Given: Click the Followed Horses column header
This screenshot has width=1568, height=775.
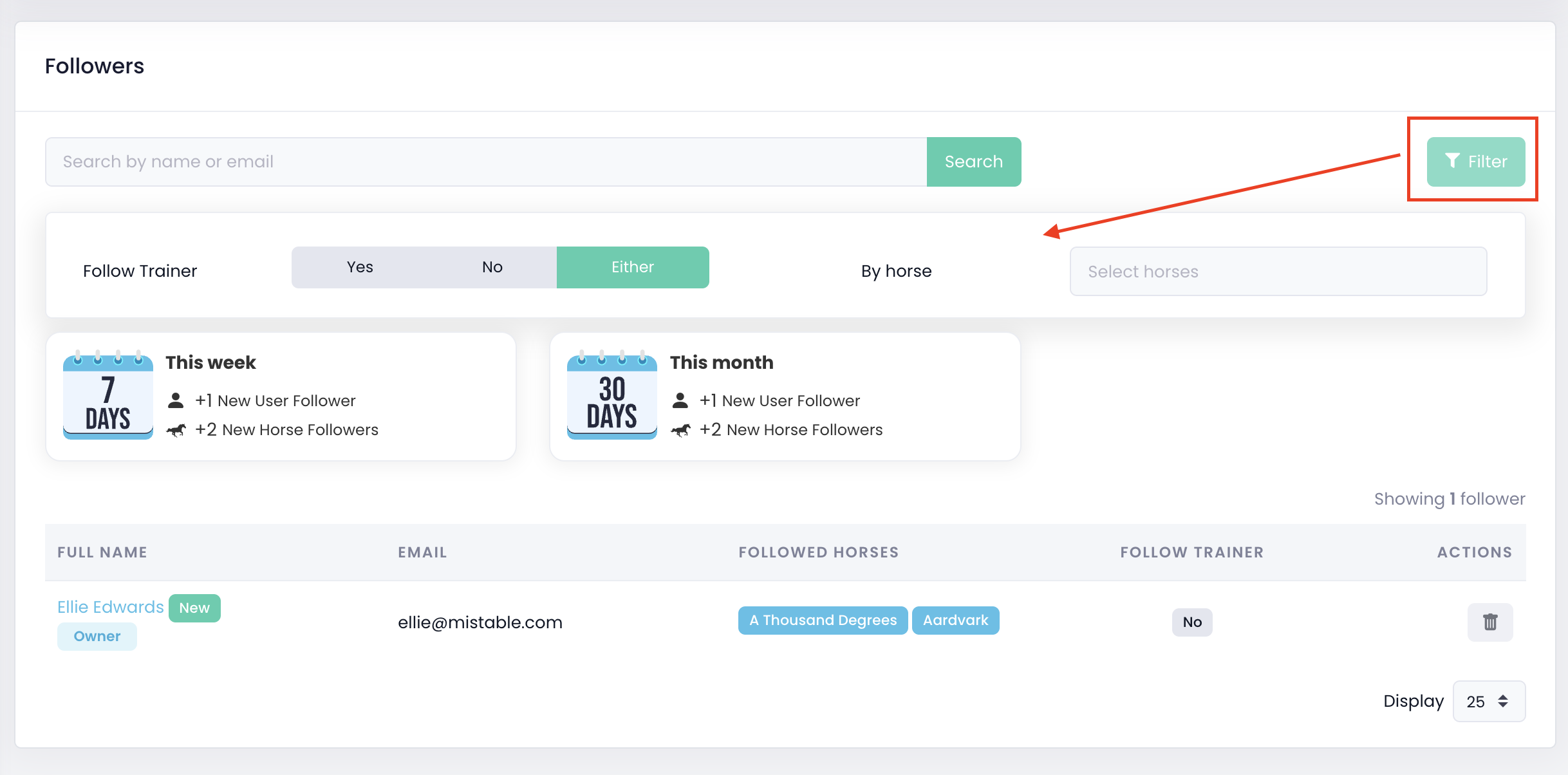Looking at the screenshot, I should tap(818, 552).
